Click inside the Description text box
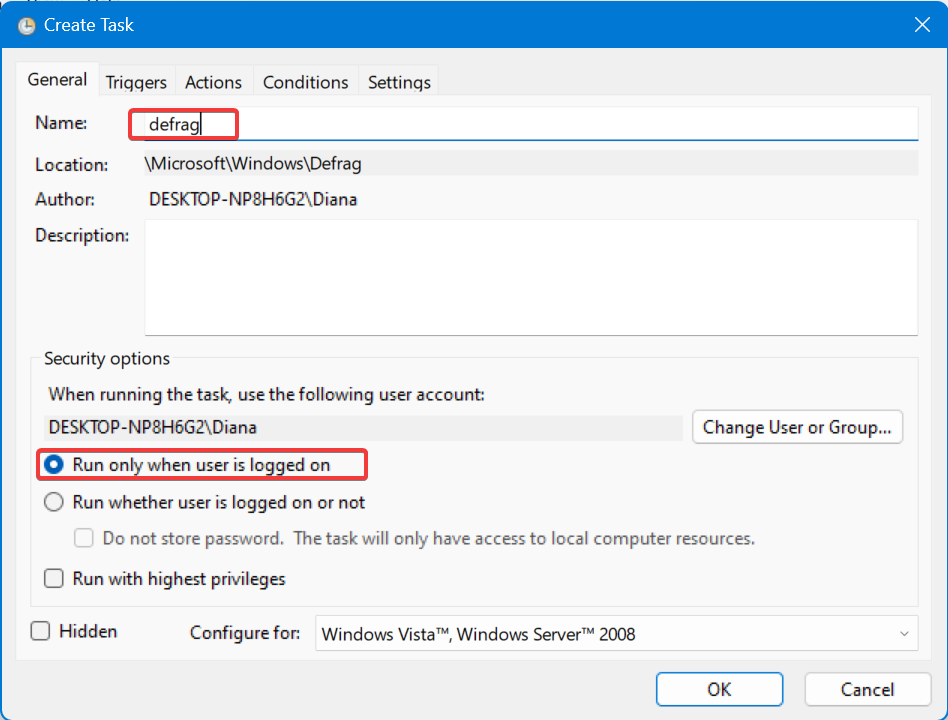 530,277
